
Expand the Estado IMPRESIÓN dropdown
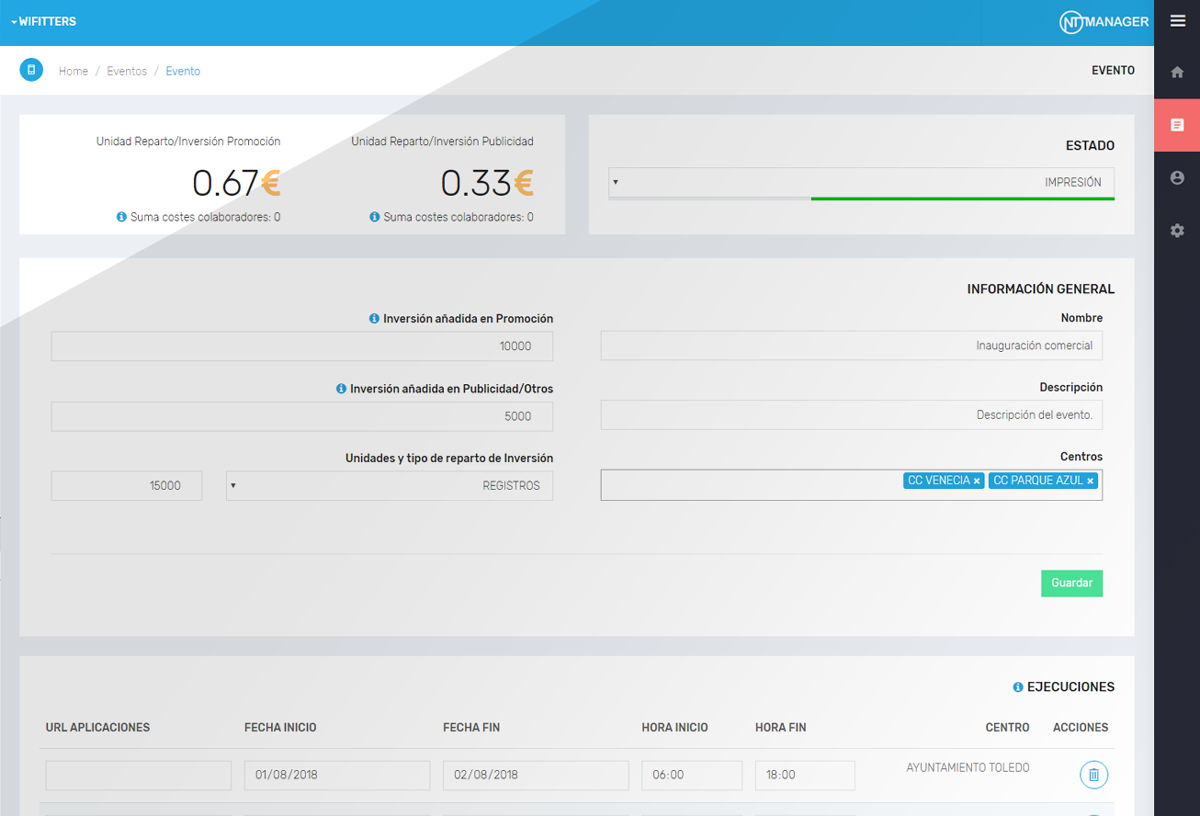pos(860,183)
